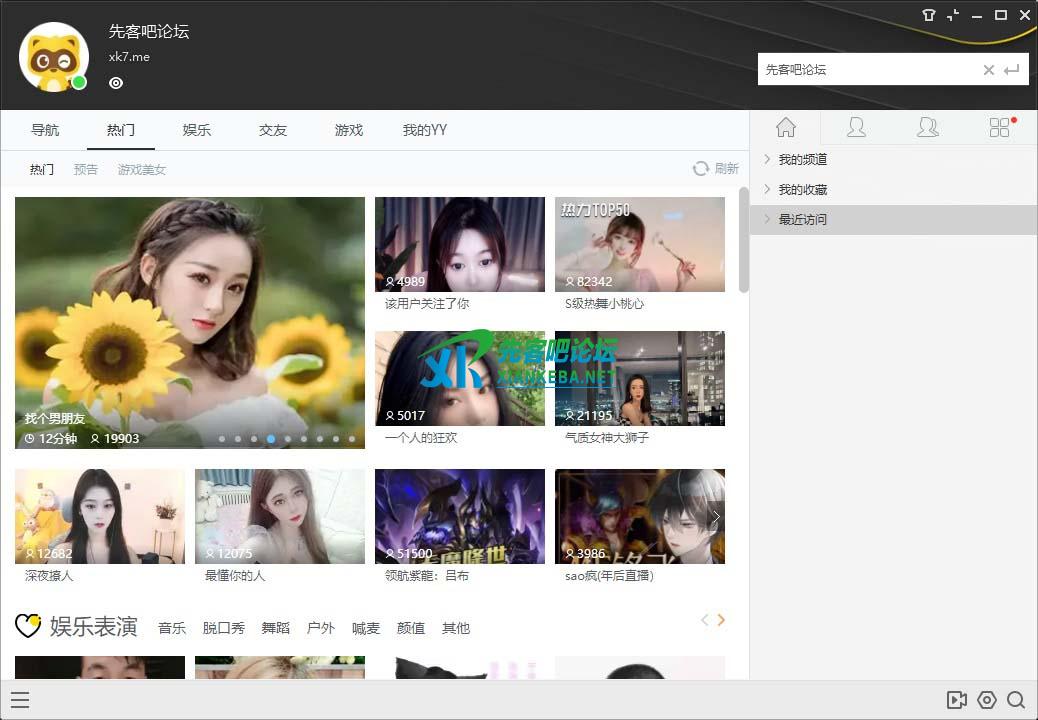Open the skin (shirt) icon in title bar
Viewport: 1038px width, 720px height.
[x=929, y=15]
